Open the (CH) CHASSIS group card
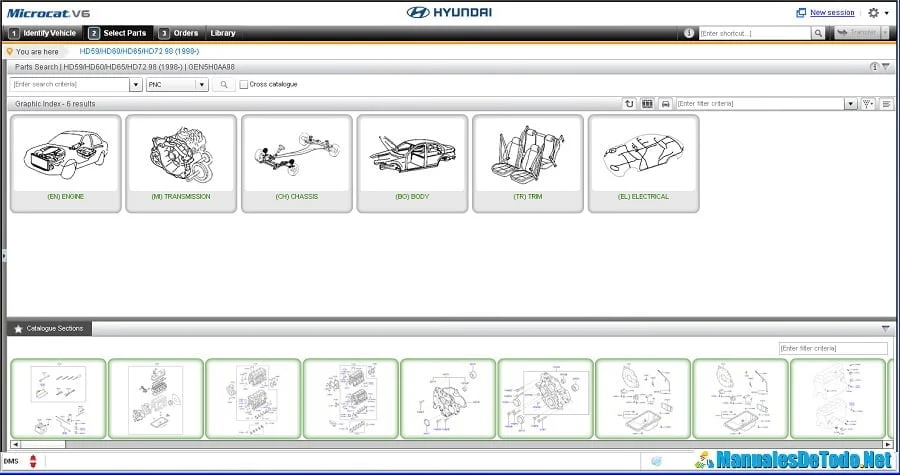 pyautogui.click(x=297, y=163)
